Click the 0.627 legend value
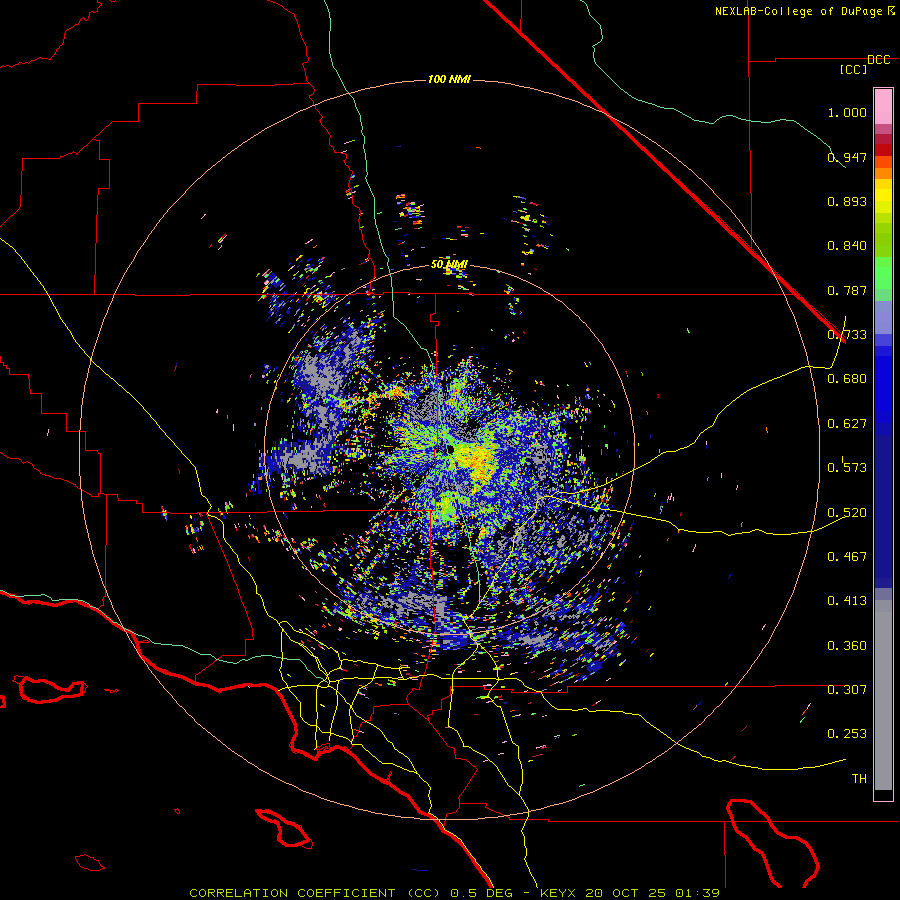Viewport: 900px width, 900px height. point(847,424)
